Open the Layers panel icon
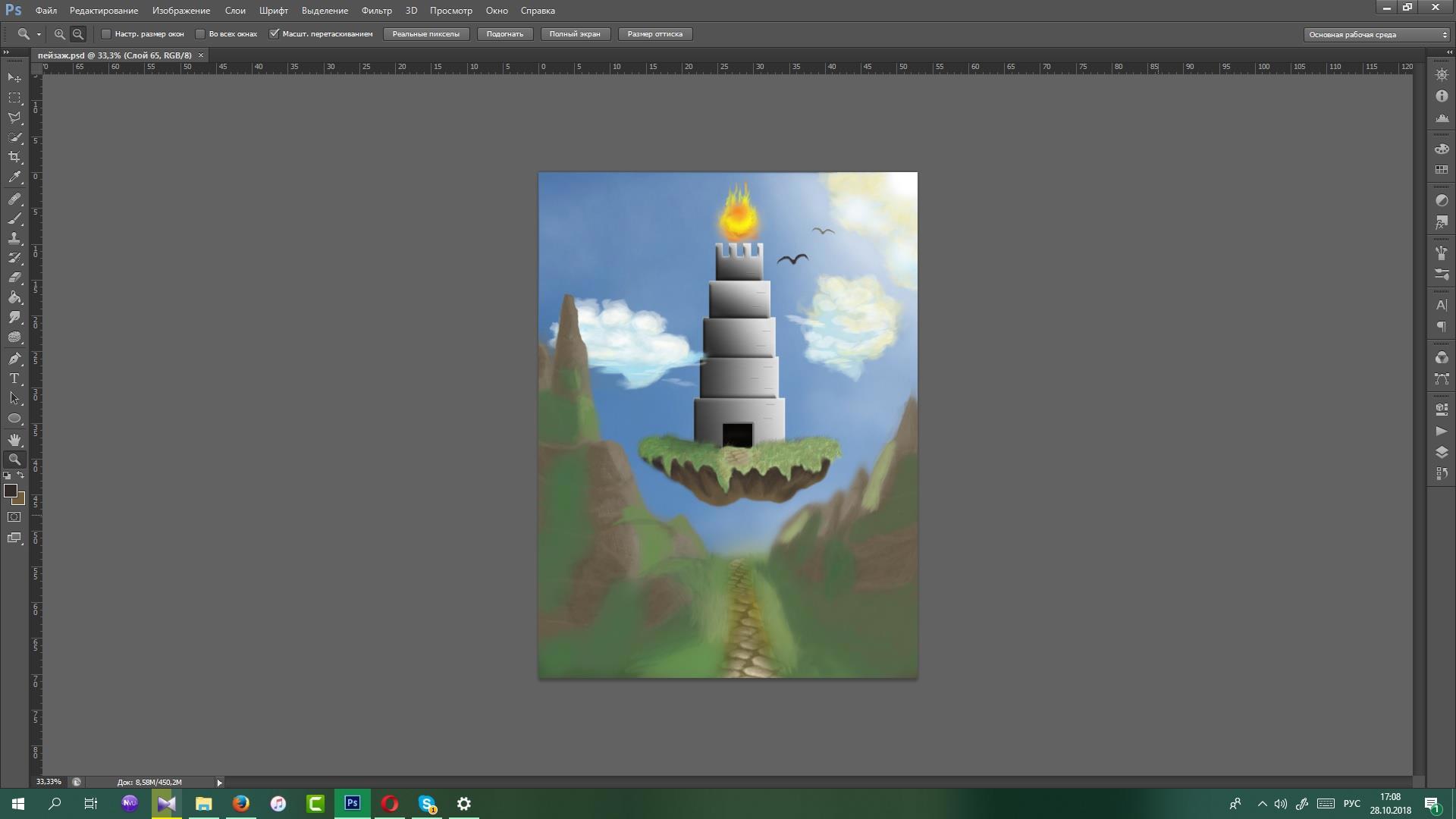Viewport: 1456px width, 819px height. pos(1442,452)
